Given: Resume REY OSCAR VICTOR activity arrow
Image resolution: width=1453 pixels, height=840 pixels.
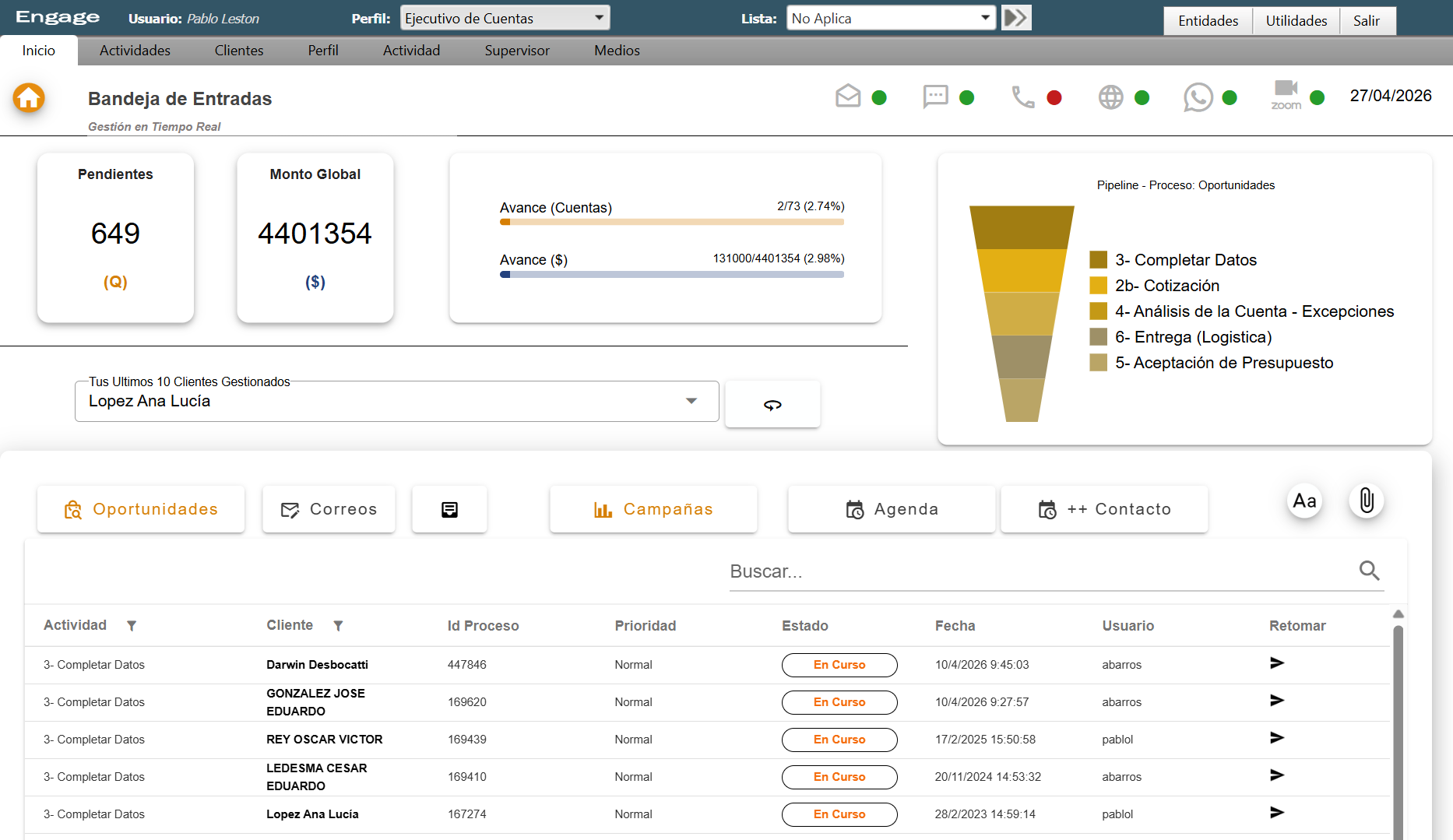Looking at the screenshot, I should click(x=1277, y=738).
